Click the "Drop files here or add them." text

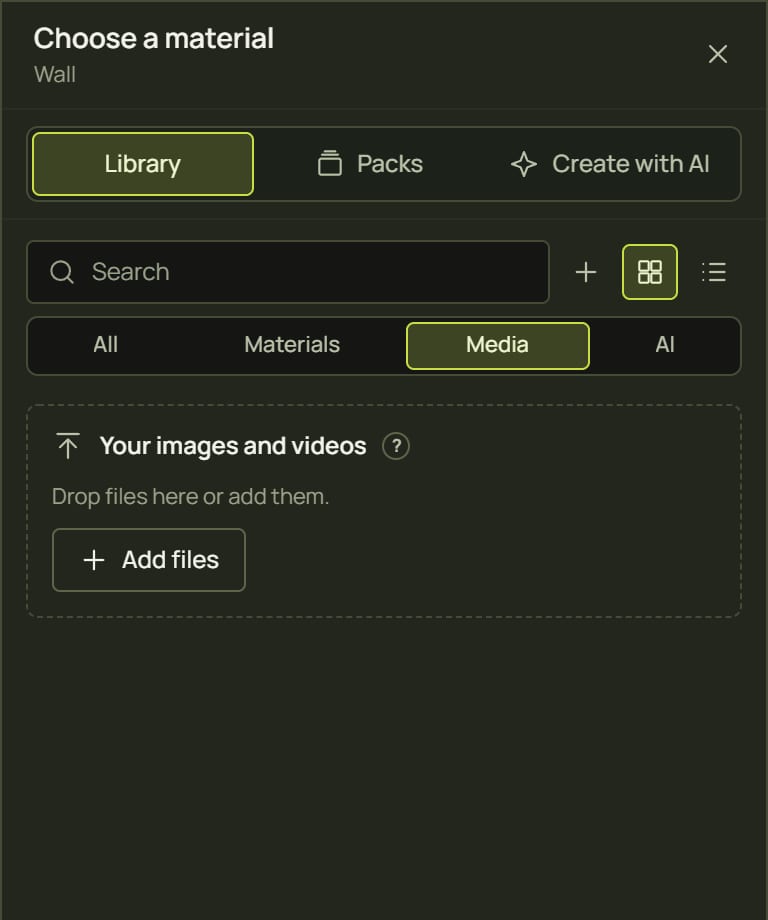coord(190,496)
